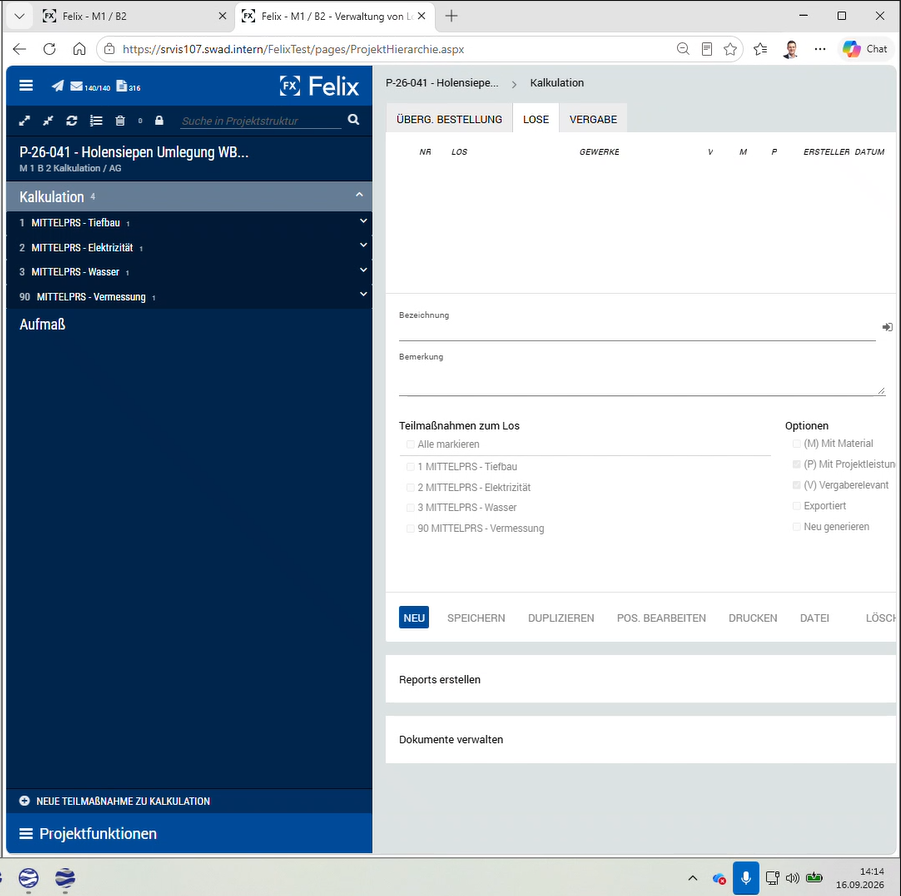
Task: Expand the 2 MITTELPRS - Elektrizität row chevron
Action: (363, 245)
